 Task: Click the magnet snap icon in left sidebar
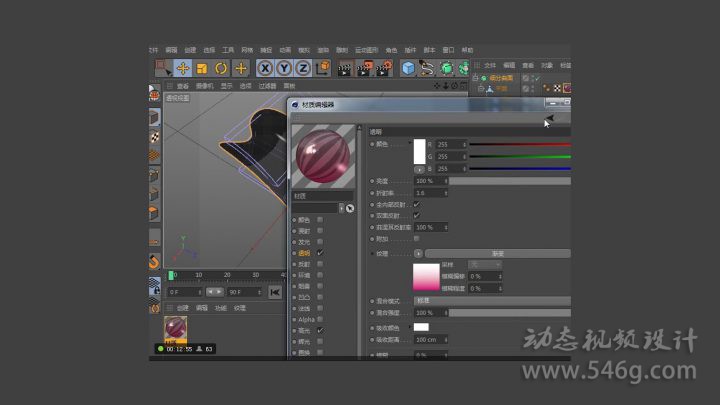[x=155, y=262]
